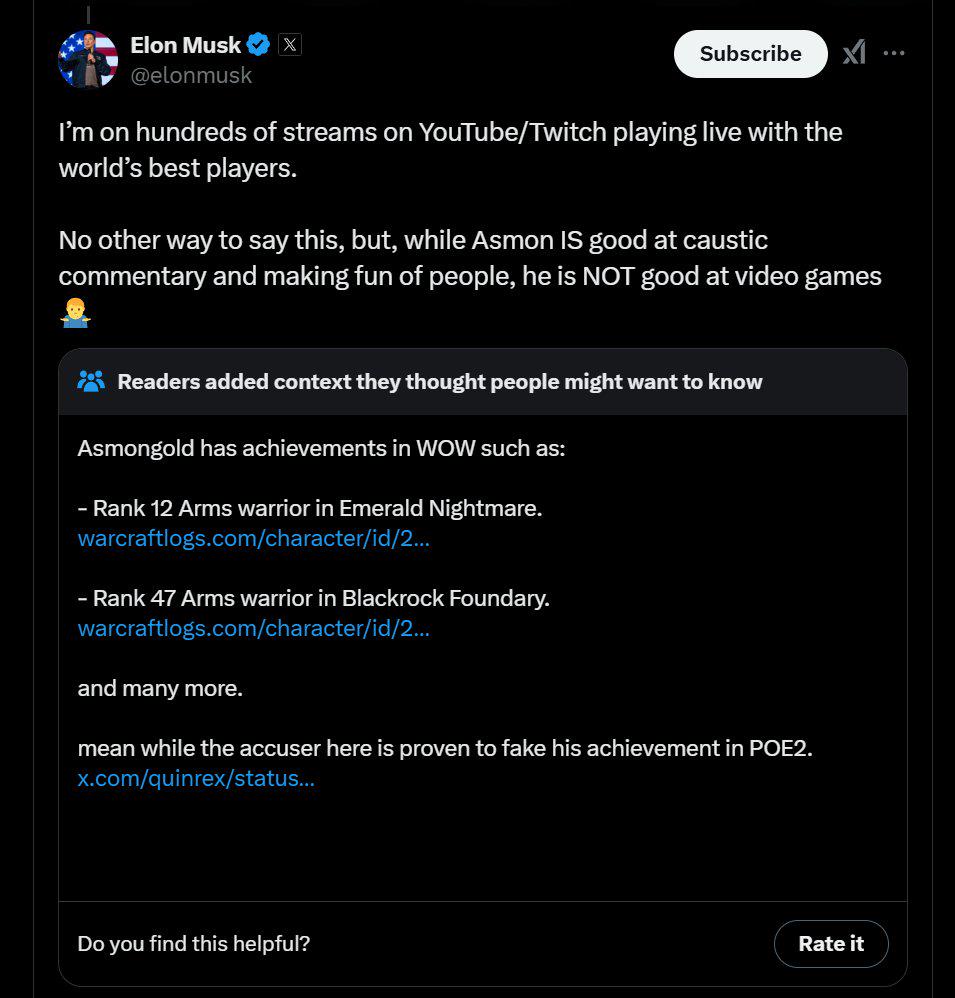Click the 'mean while the accuser' sentence
955x998 pixels.
point(444,748)
